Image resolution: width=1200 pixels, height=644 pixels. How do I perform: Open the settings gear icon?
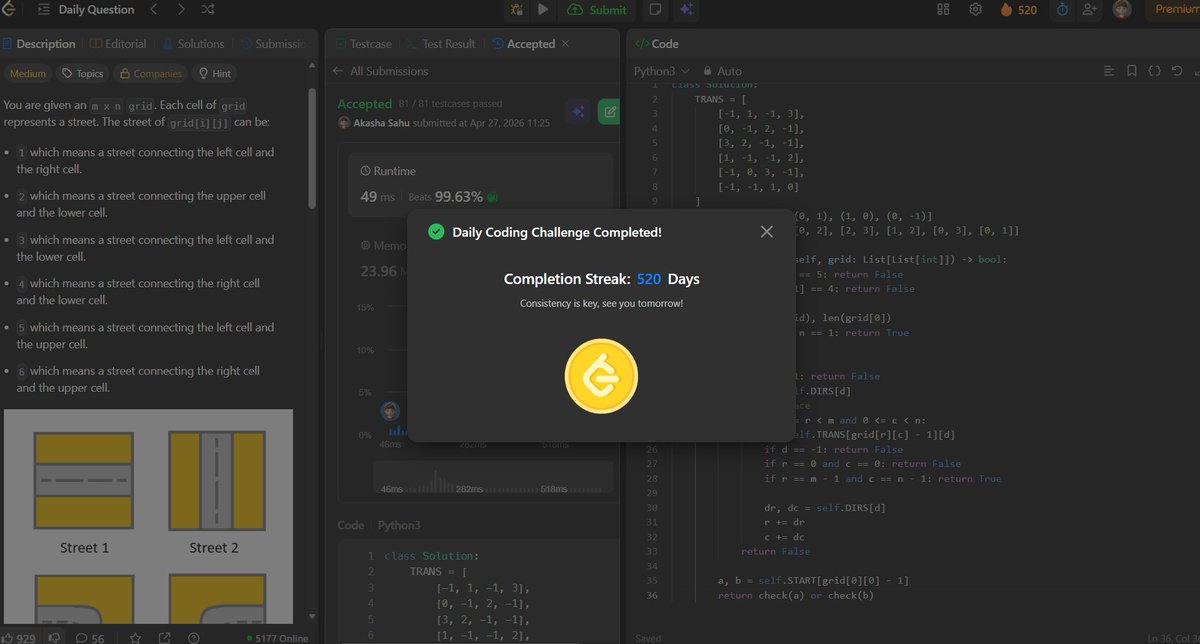tap(975, 10)
